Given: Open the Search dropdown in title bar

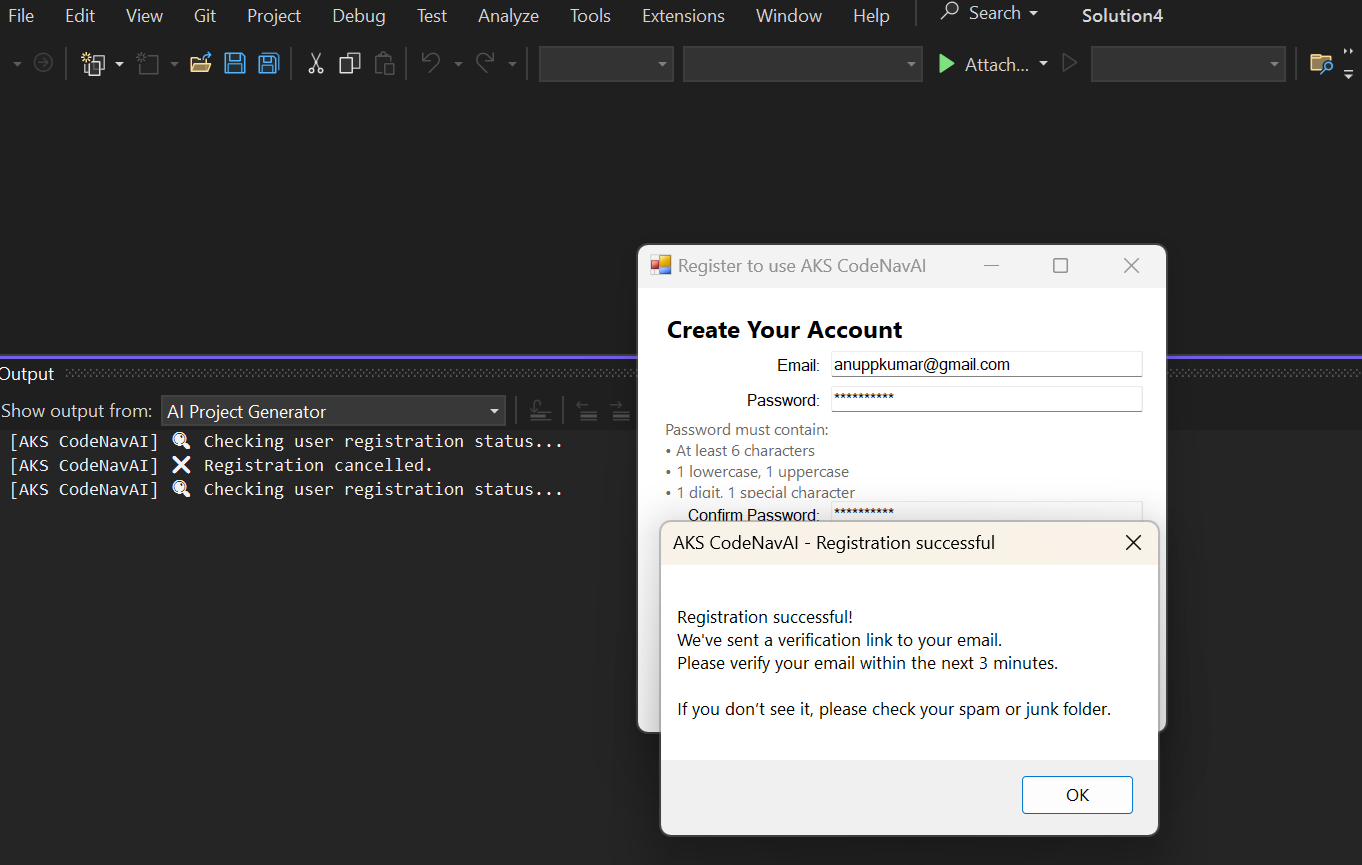Looking at the screenshot, I should (x=990, y=13).
